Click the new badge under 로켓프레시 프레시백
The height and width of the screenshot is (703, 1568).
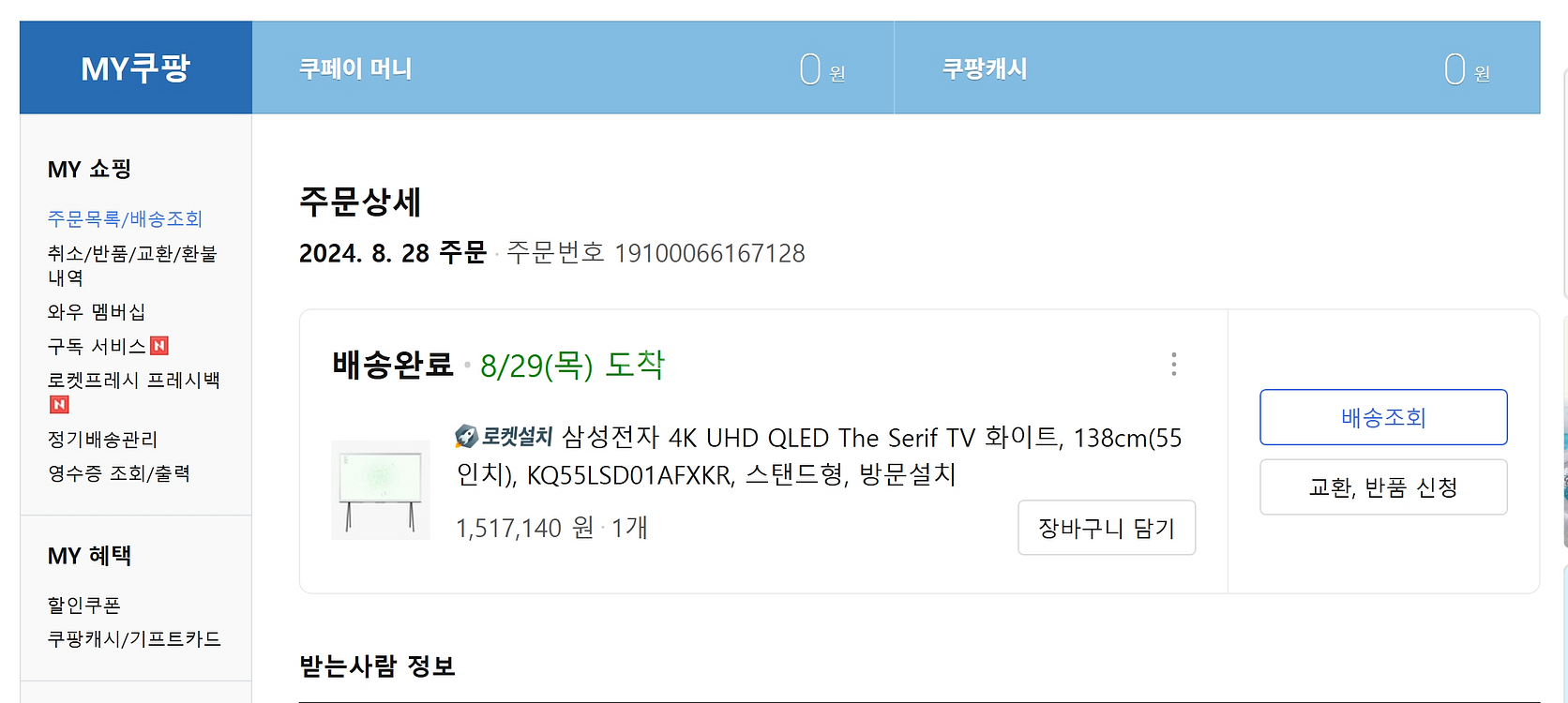point(59,405)
